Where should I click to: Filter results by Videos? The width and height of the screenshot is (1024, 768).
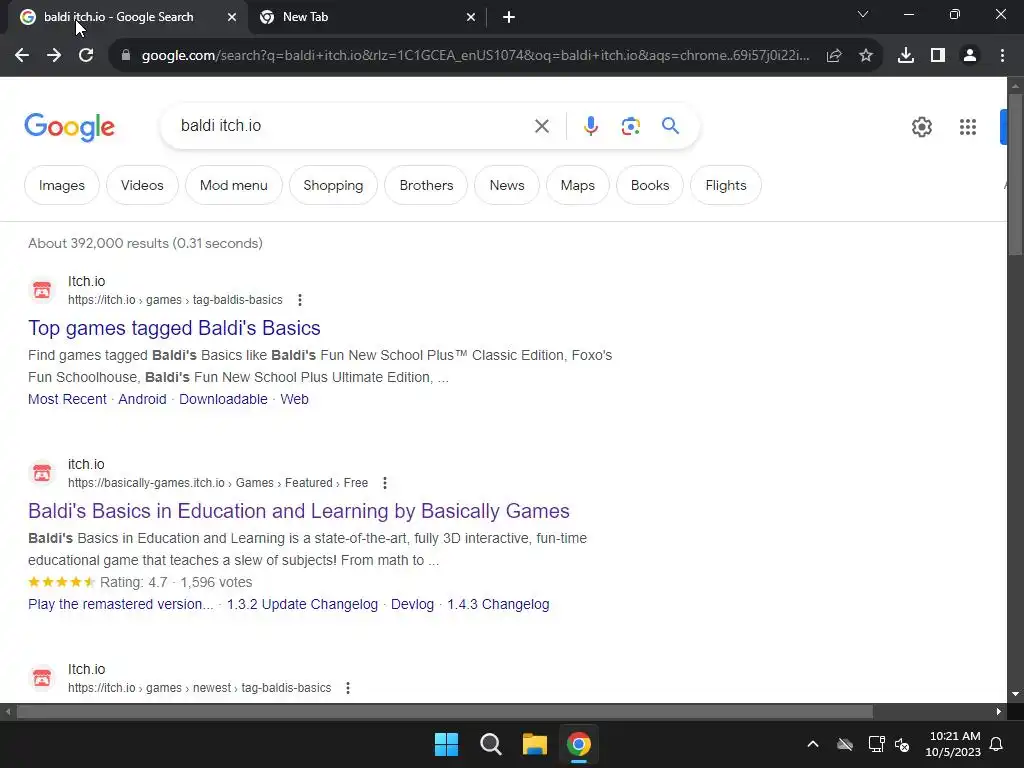[x=142, y=185]
